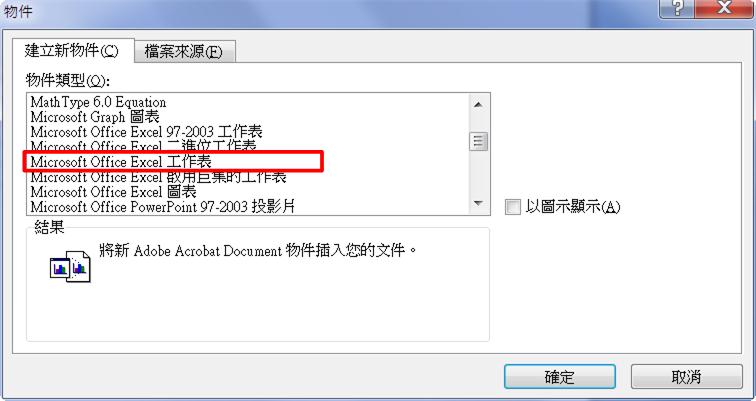
Task: Close the 物件 dialog window
Action: coord(723,8)
